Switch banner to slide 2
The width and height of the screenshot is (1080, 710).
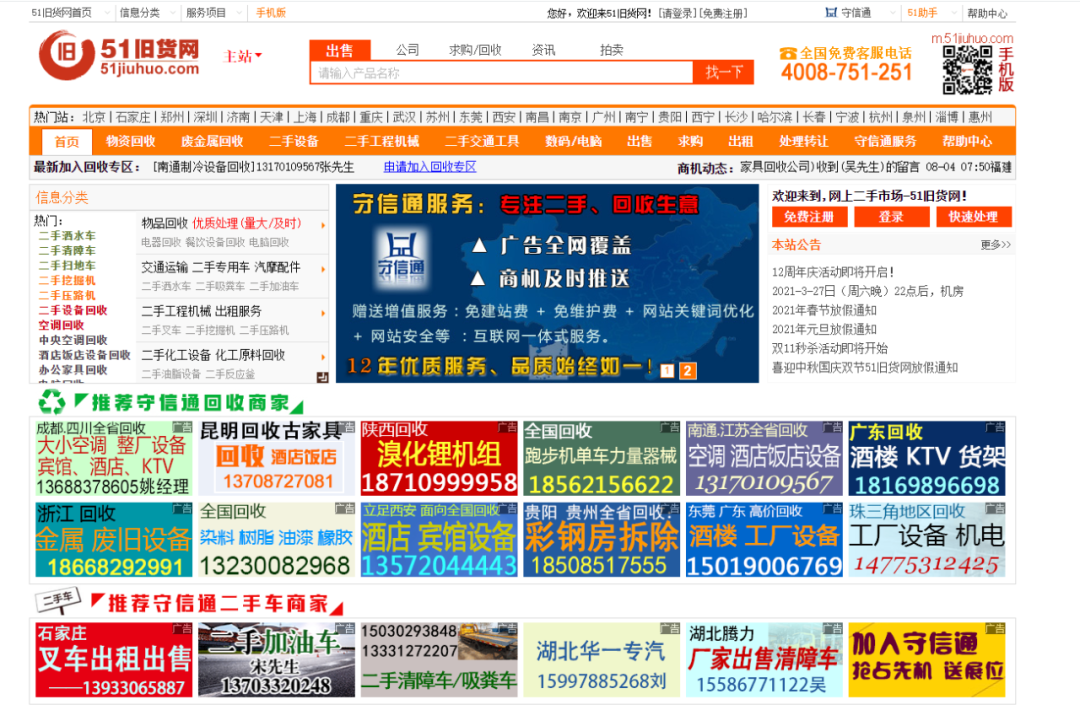687,370
